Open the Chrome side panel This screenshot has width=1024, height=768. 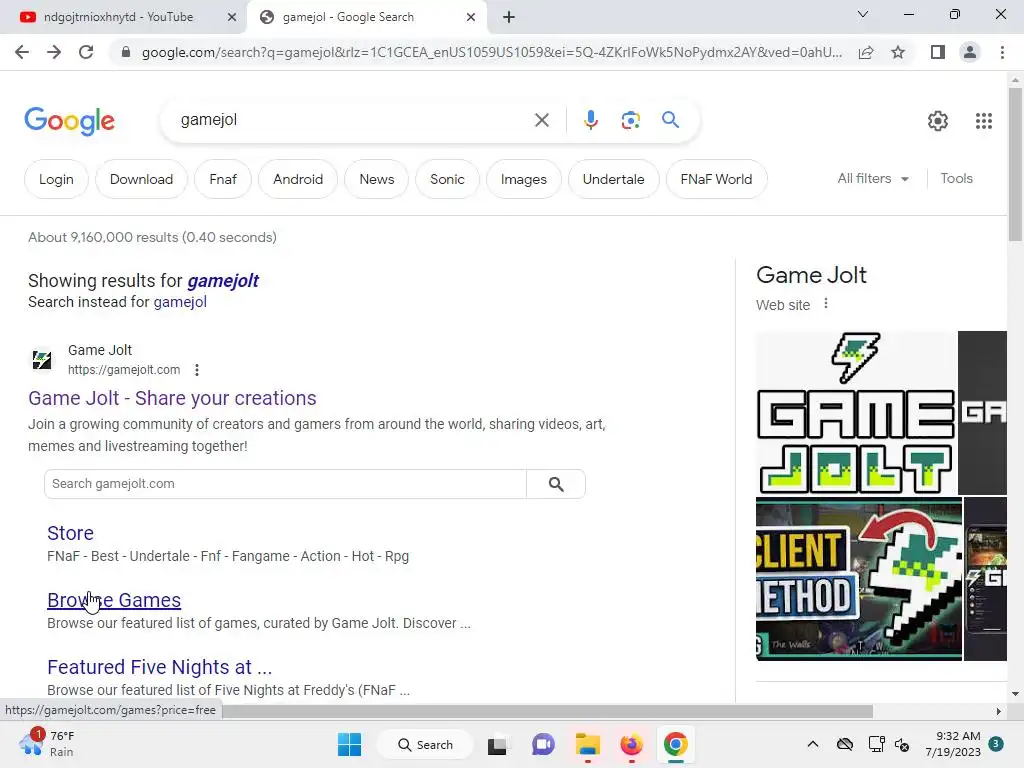click(x=938, y=52)
